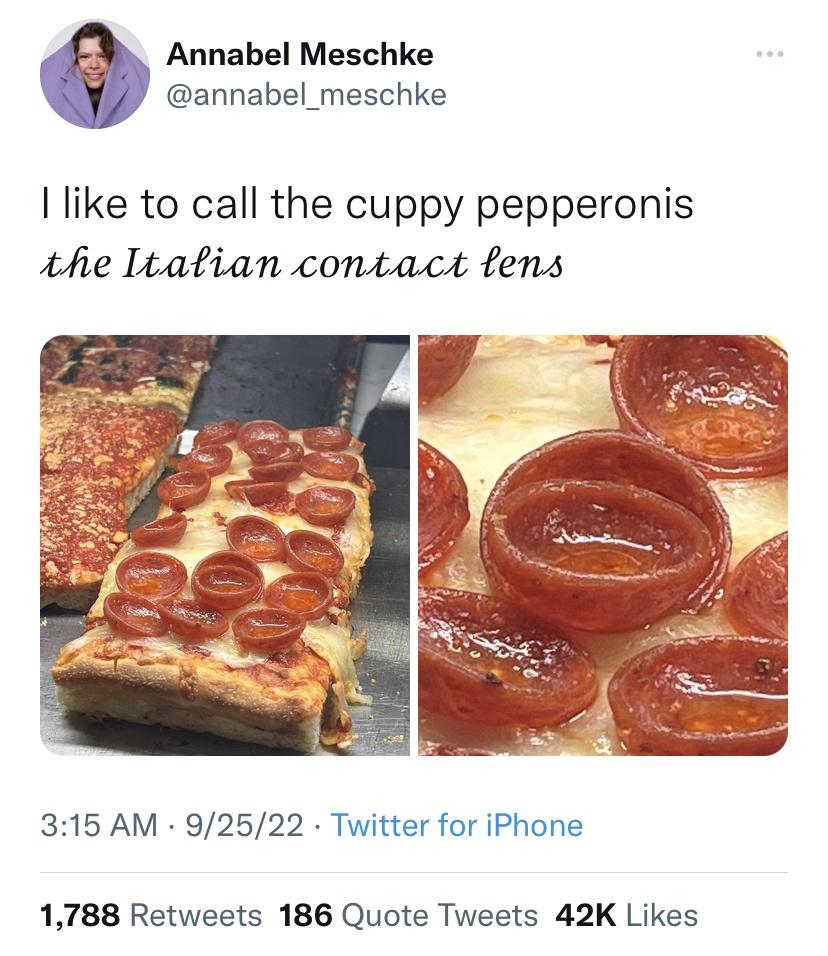This screenshot has width=828, height=956.
Task: Click the 3:15 AM timestamp
Action: click(x=99, y=825)
